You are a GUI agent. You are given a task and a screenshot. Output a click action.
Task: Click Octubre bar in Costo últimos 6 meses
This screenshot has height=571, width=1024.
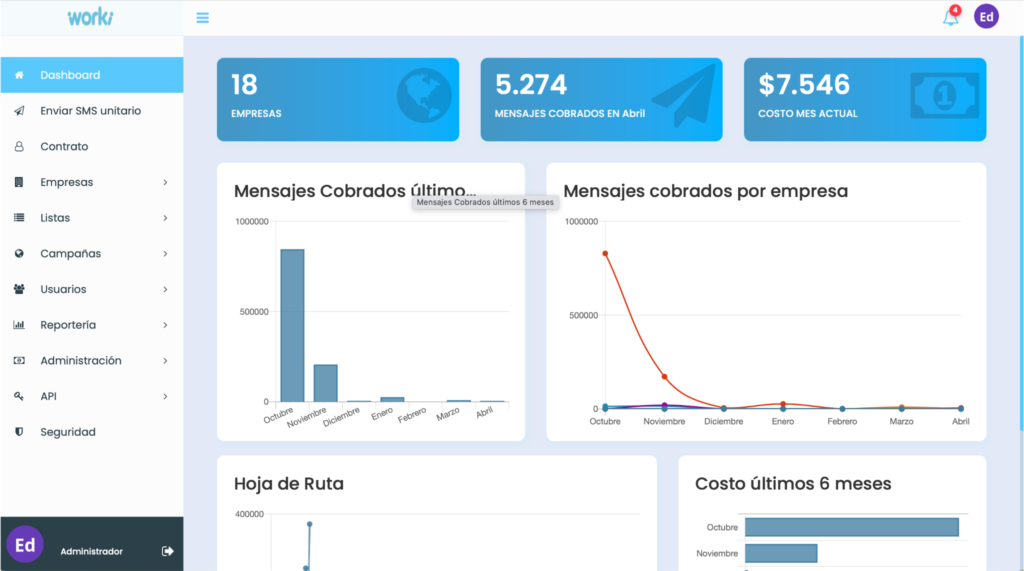pos(852,527)
